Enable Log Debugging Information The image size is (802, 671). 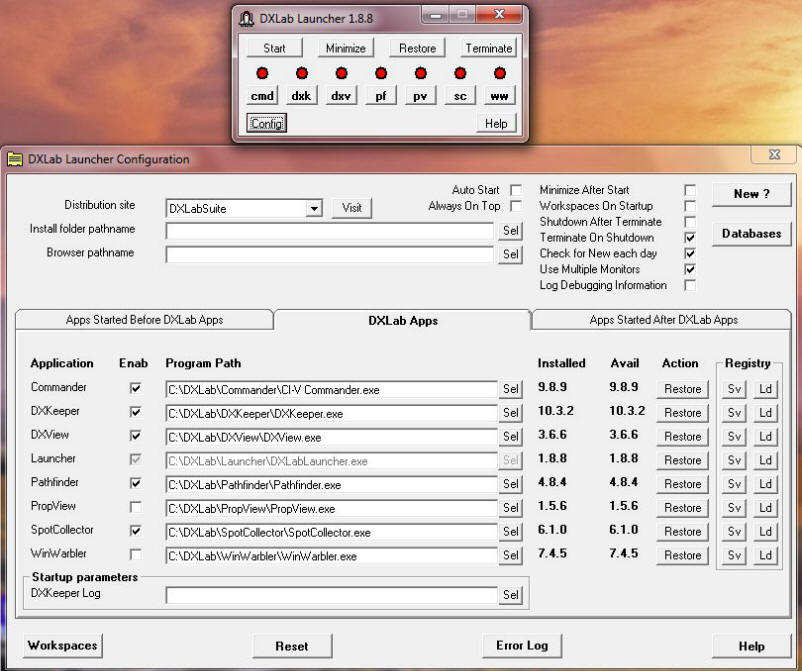(x=690, y=285)
